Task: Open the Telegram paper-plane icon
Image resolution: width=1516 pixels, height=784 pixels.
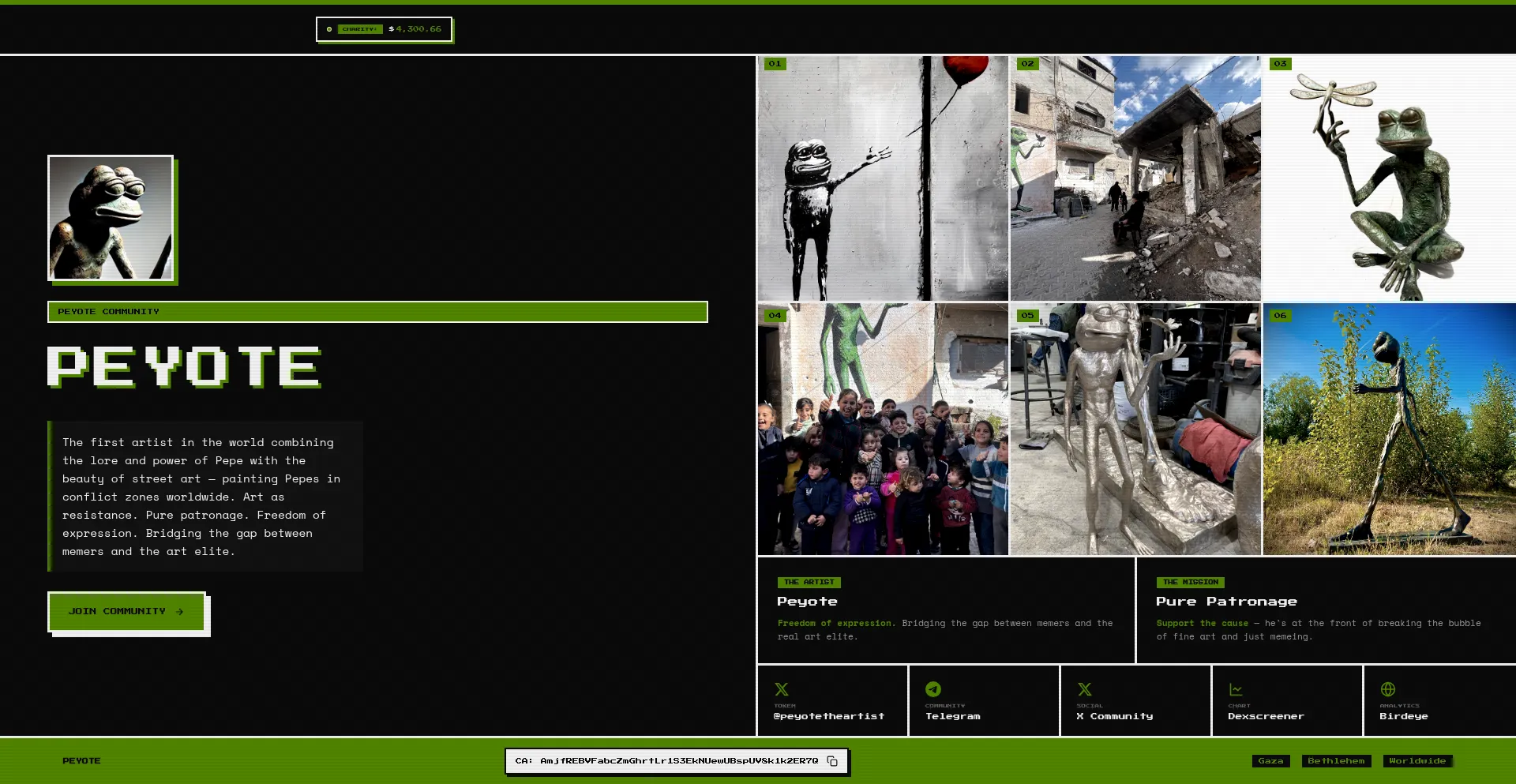Action: pos(933,689)
